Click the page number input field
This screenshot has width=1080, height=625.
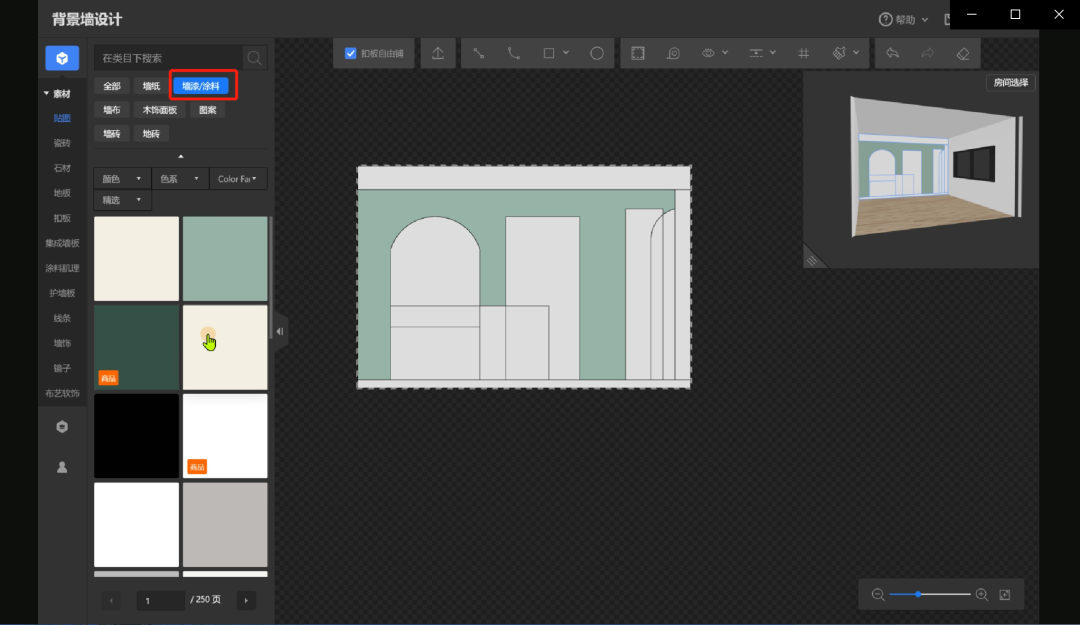(x=160, y=601)
